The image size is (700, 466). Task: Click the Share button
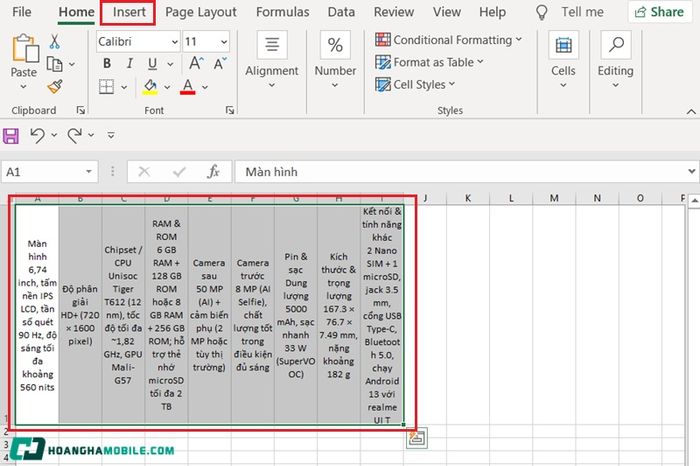(x=659, y=12)
